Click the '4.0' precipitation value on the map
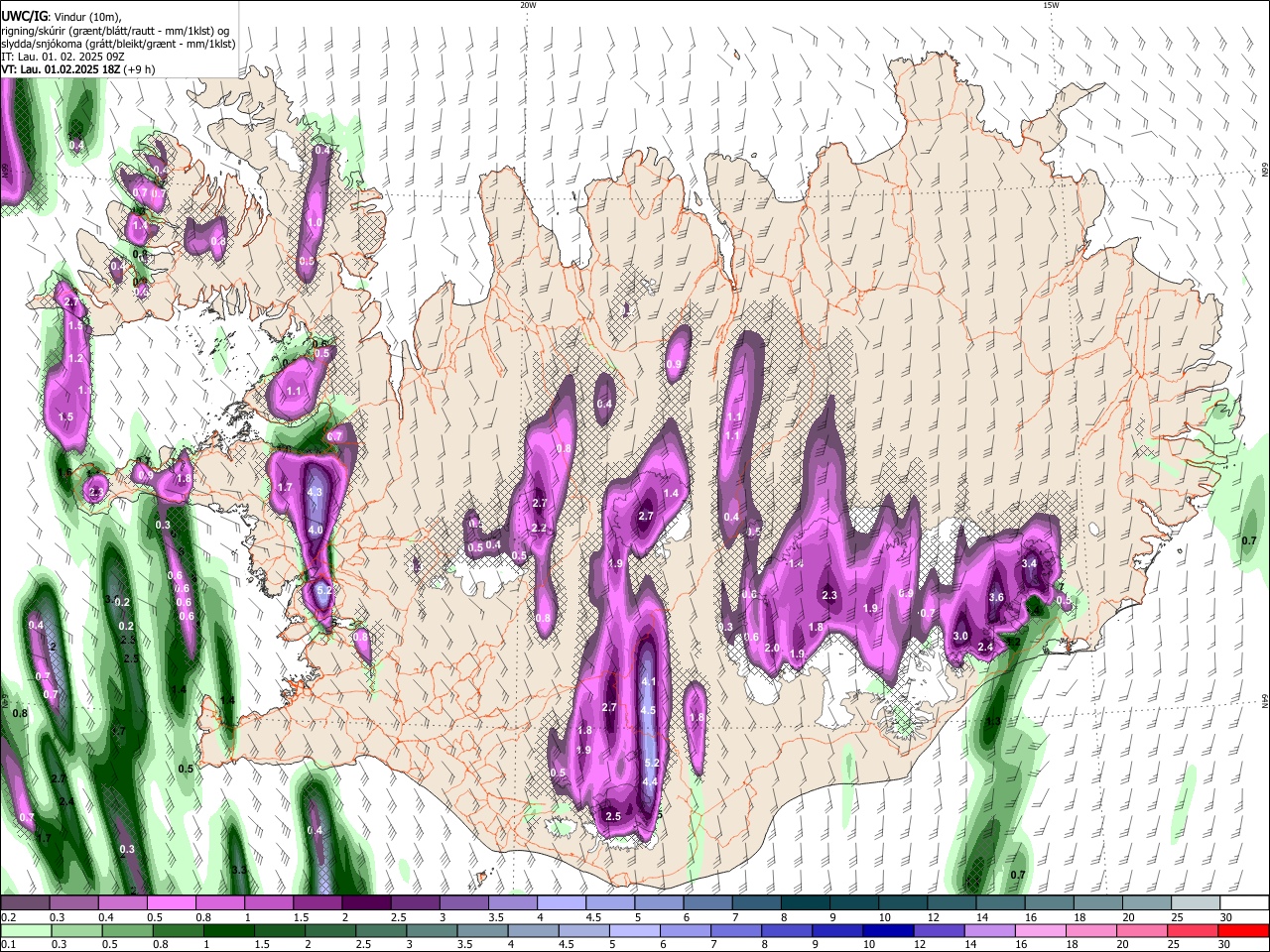 [x=316, y=531]
